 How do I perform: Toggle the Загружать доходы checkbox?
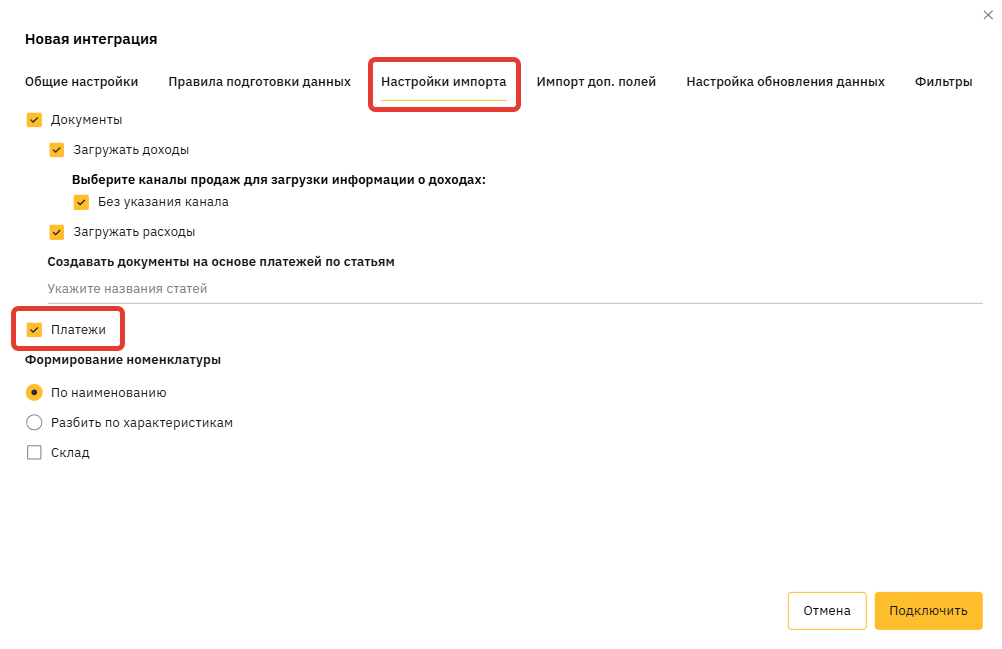pos(57,150)
